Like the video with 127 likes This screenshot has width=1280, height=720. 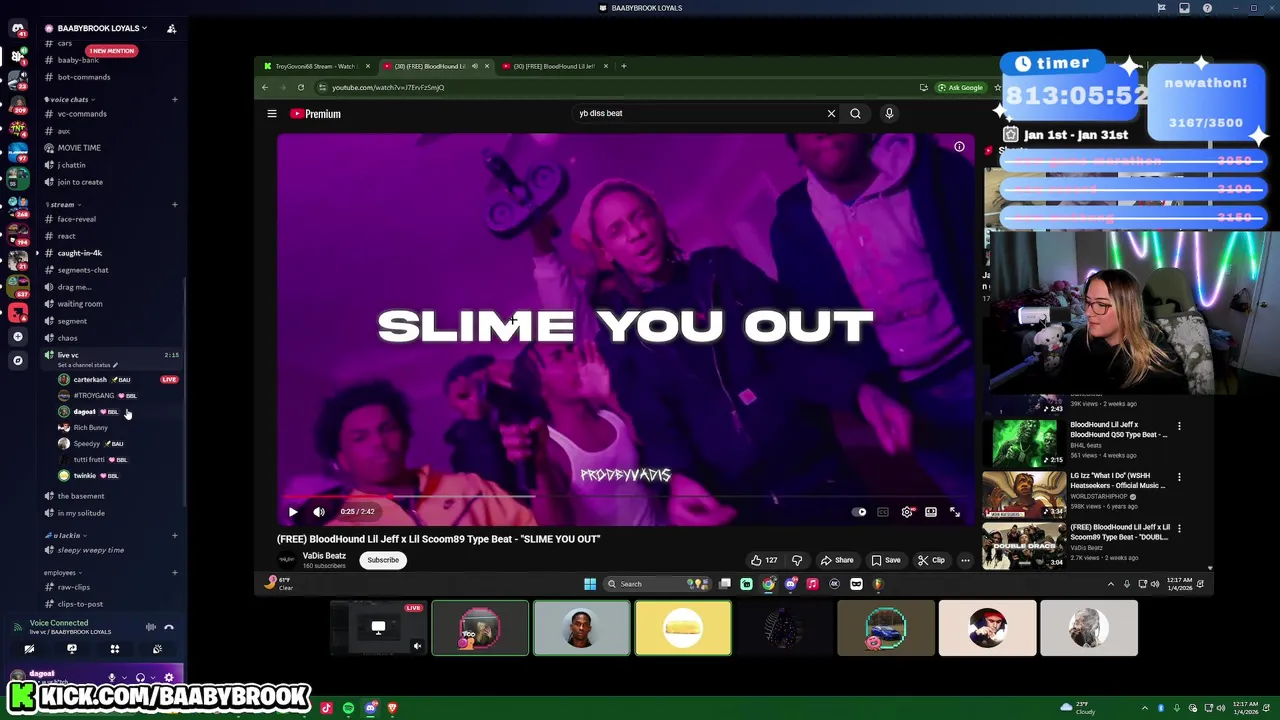[x=764, y=560]
